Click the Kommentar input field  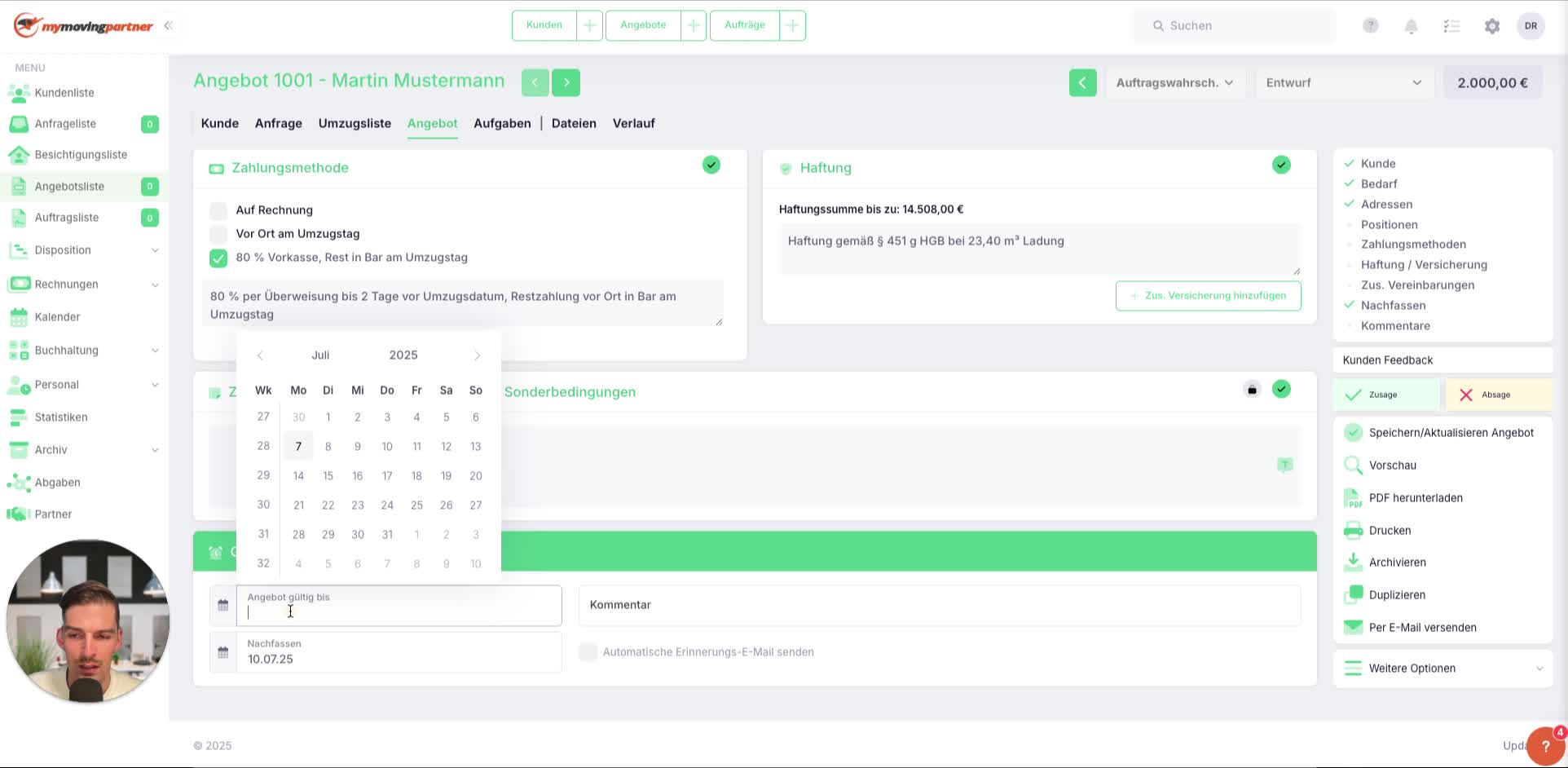click(940, 605)
